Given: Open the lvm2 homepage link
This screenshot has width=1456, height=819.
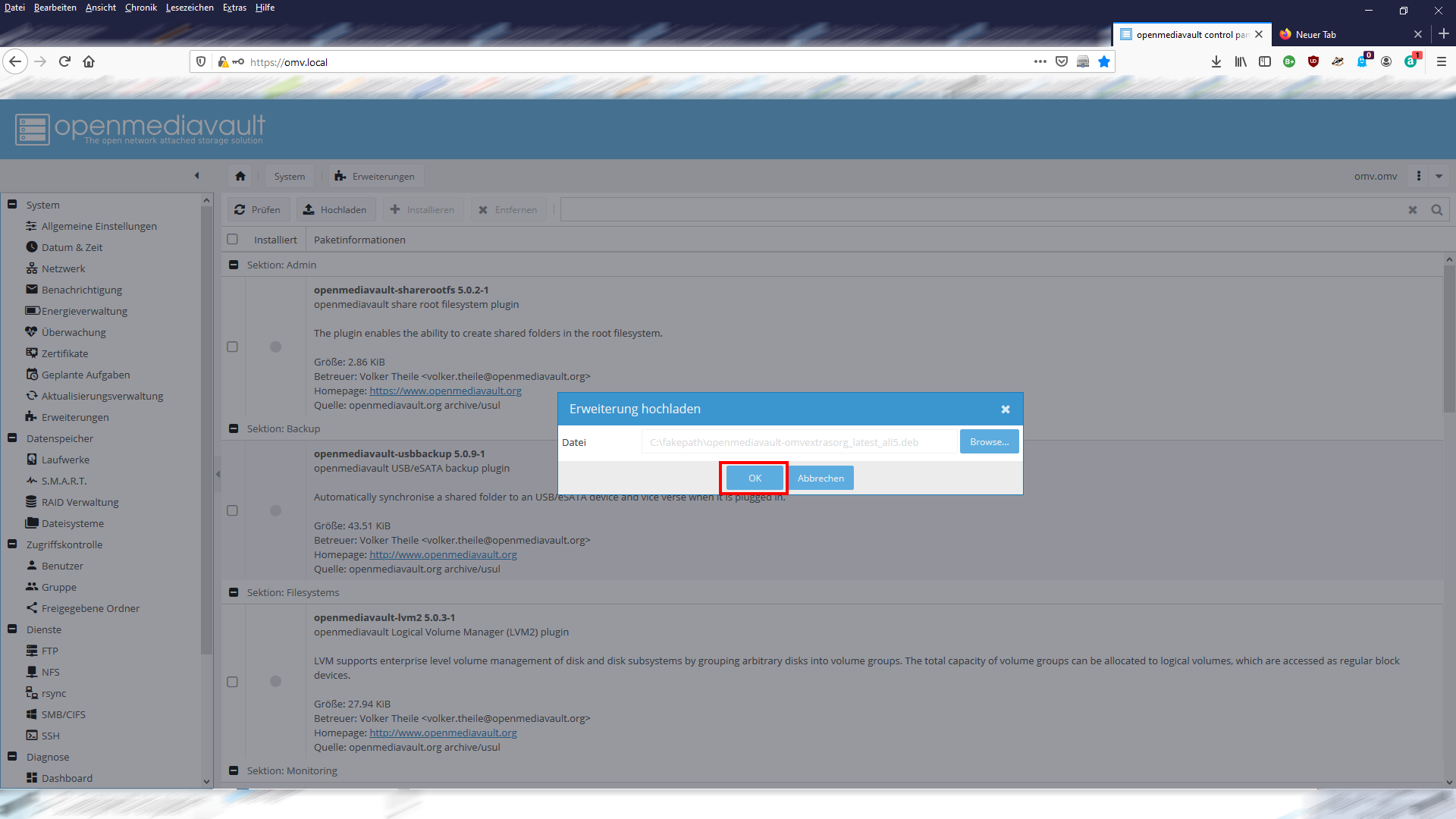Looking at the screenshot, I should click(x=443, y=733).
